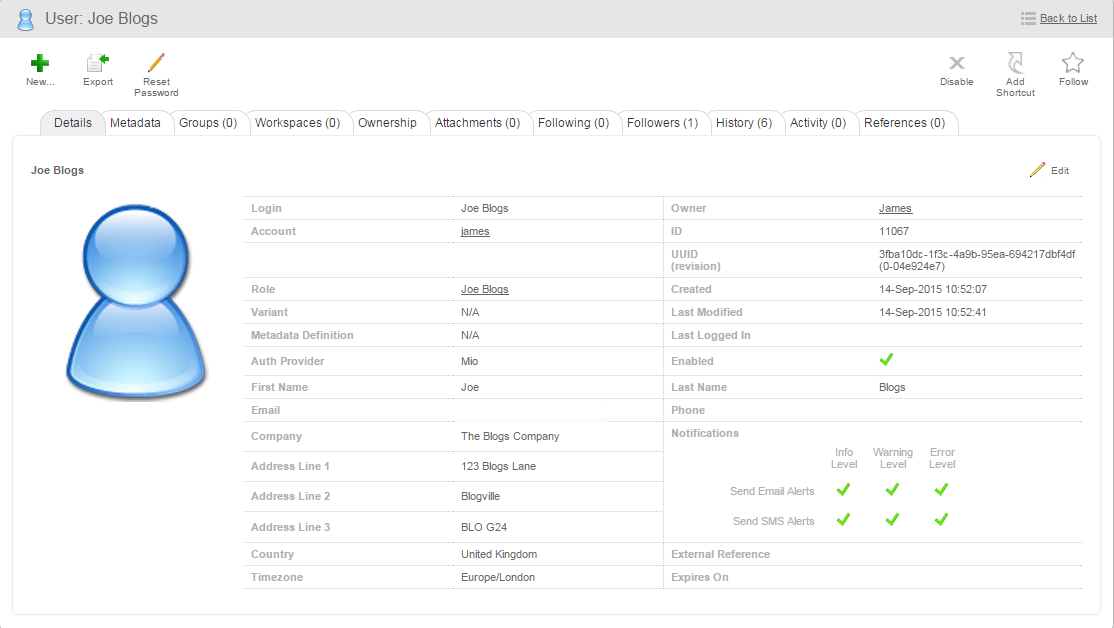Turn off Send SMS Alerts at Info Level
This screenshot has width=1114, height=628.
click(x=844, y=519)
